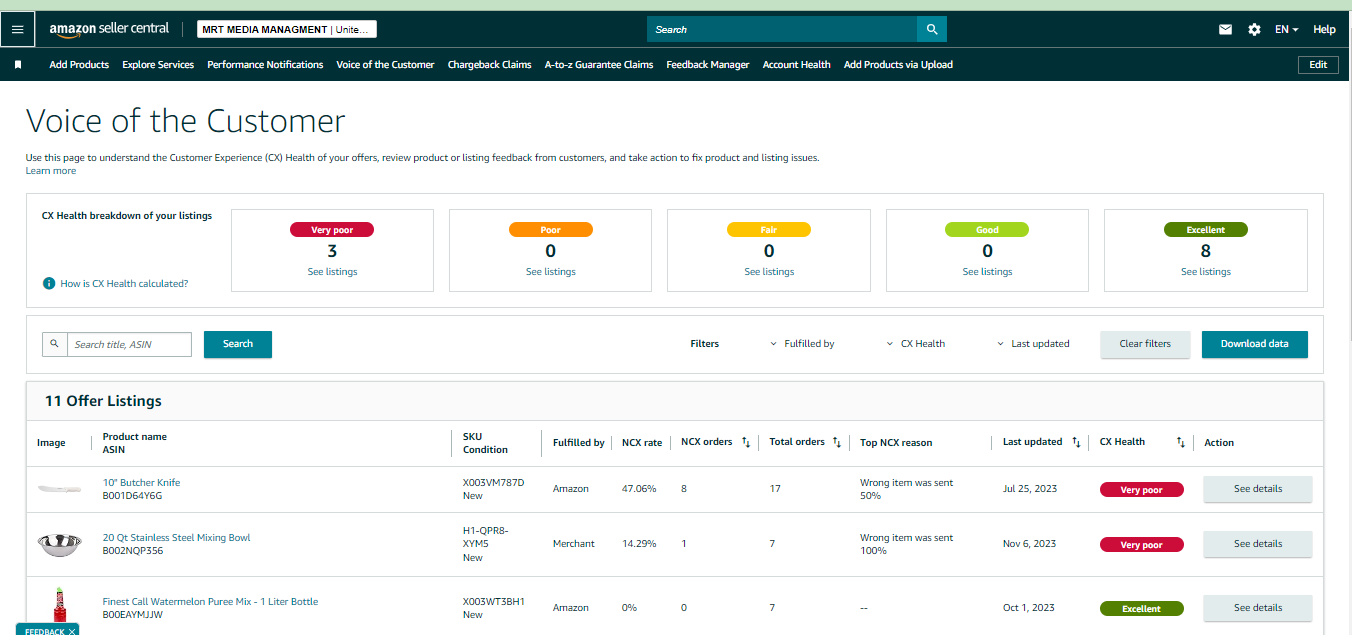
Task: Click Help in the top header
Action: (x=1324, y=30)
